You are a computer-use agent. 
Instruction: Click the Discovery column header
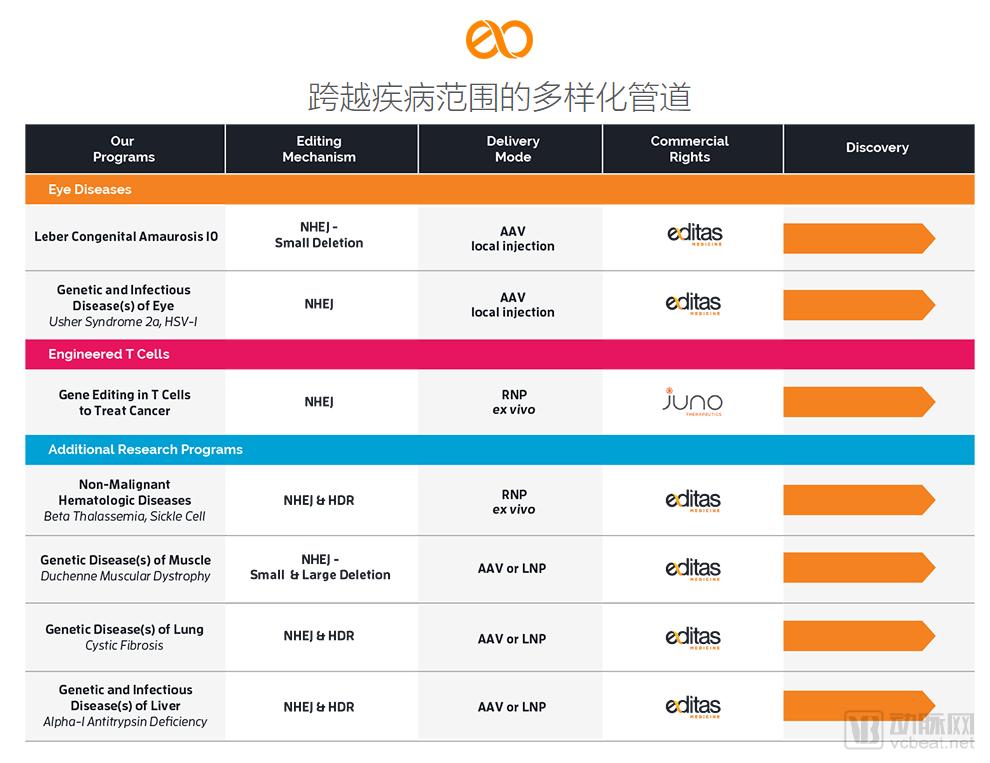click(877, 148)
